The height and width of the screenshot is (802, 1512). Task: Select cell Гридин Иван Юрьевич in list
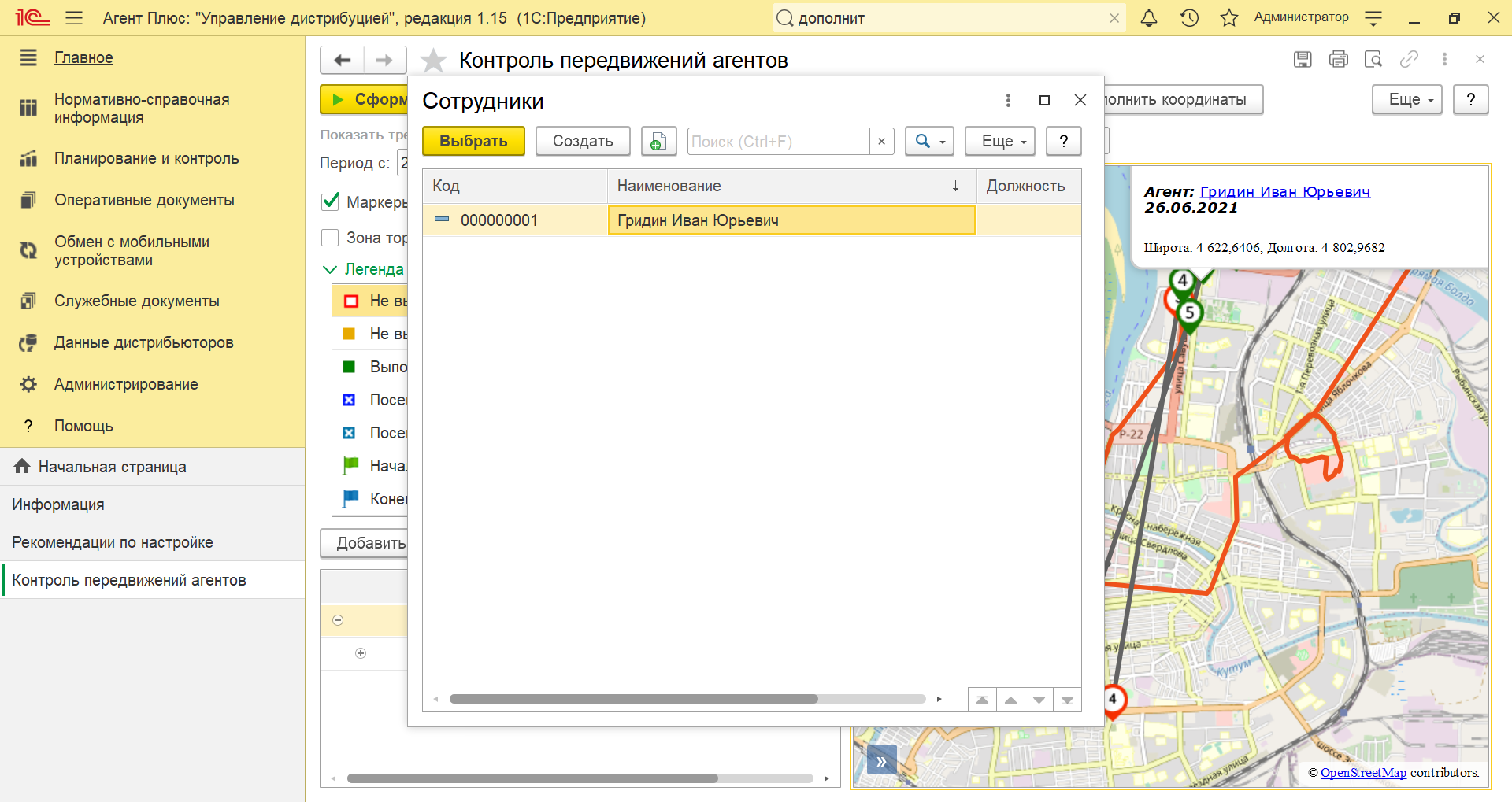pos(792,220)
